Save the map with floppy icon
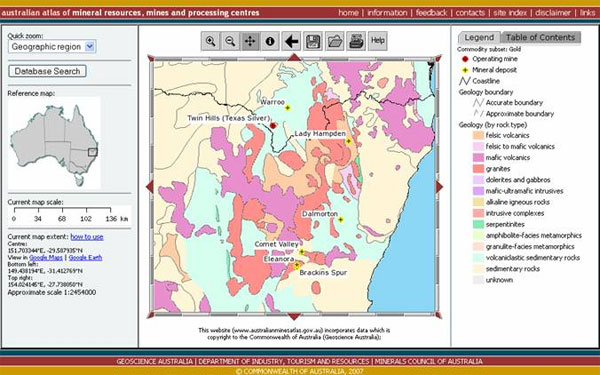The image size is (600, 375). (x=313, y=41)
